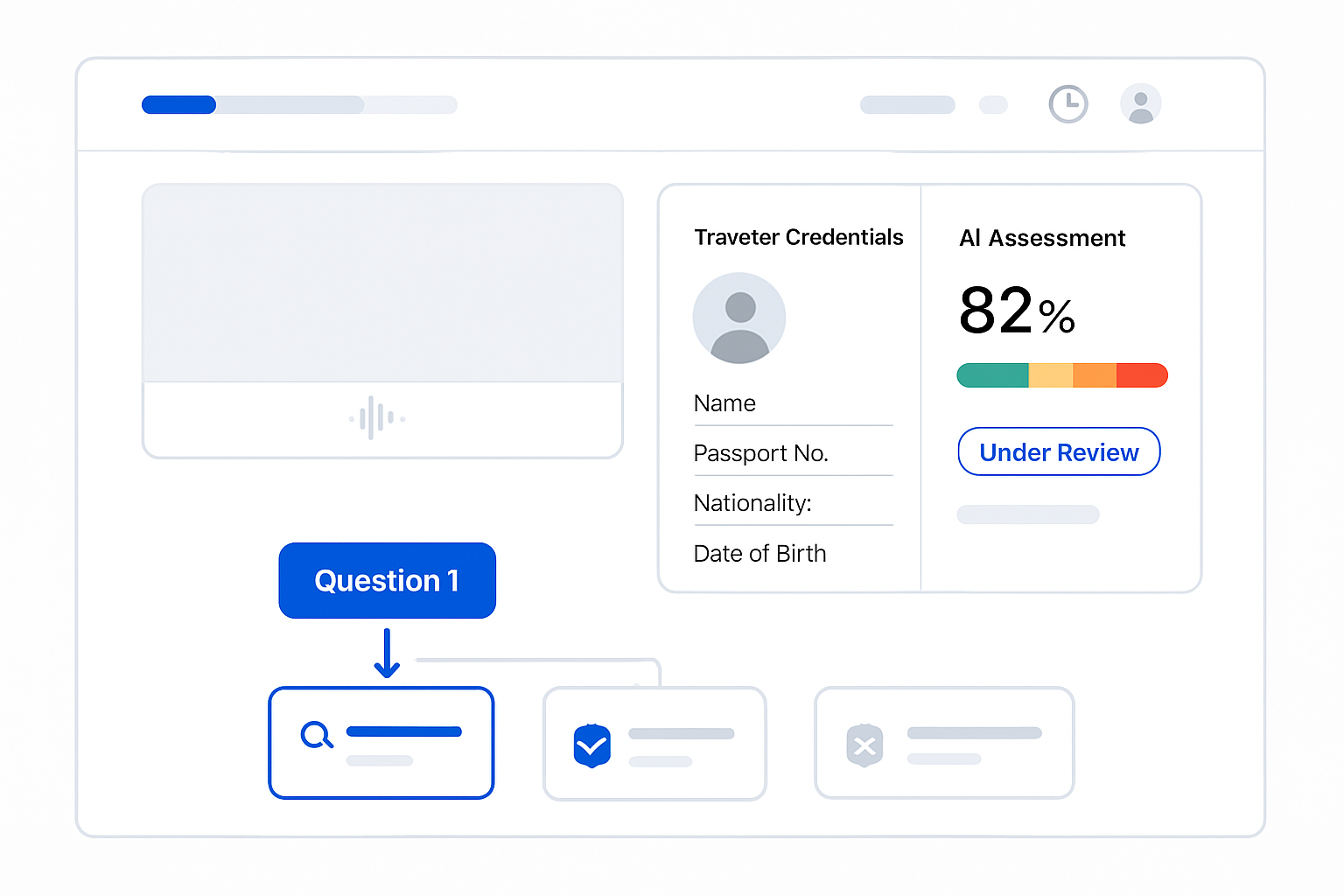Click the Nationality field
The width and height of the screenshot is (1344, 896).
click(794, 503)
